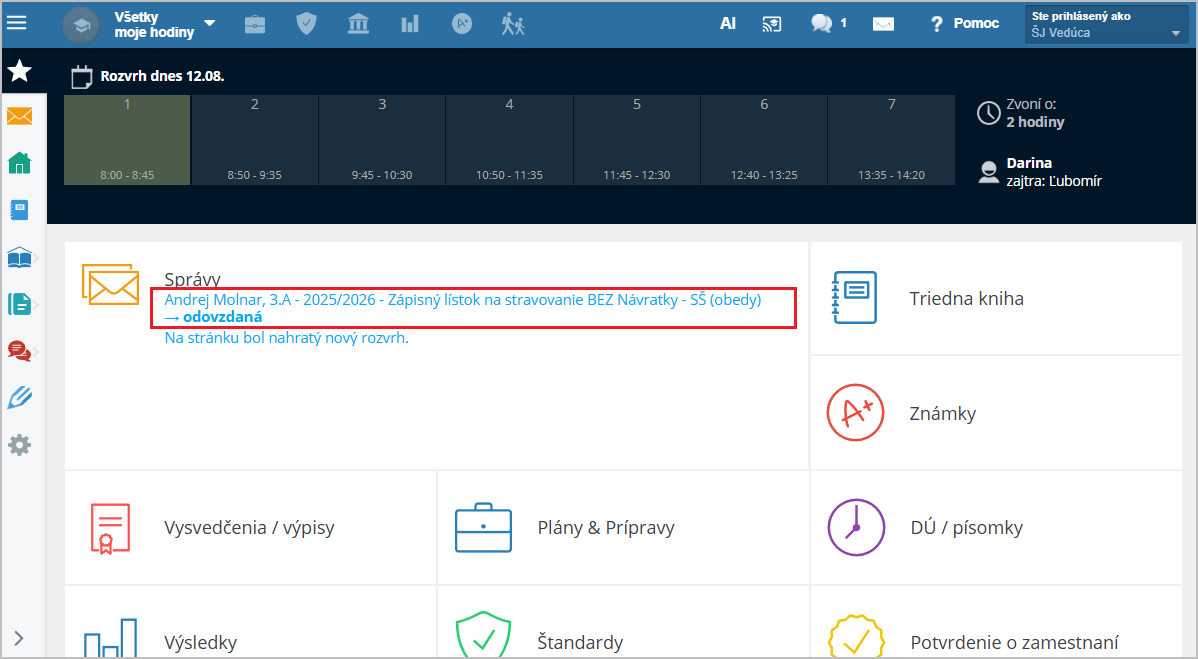Select timetable lesson 1 slot 8:00 - 8:45
The image size is (1198, 659).
point(127,140)
